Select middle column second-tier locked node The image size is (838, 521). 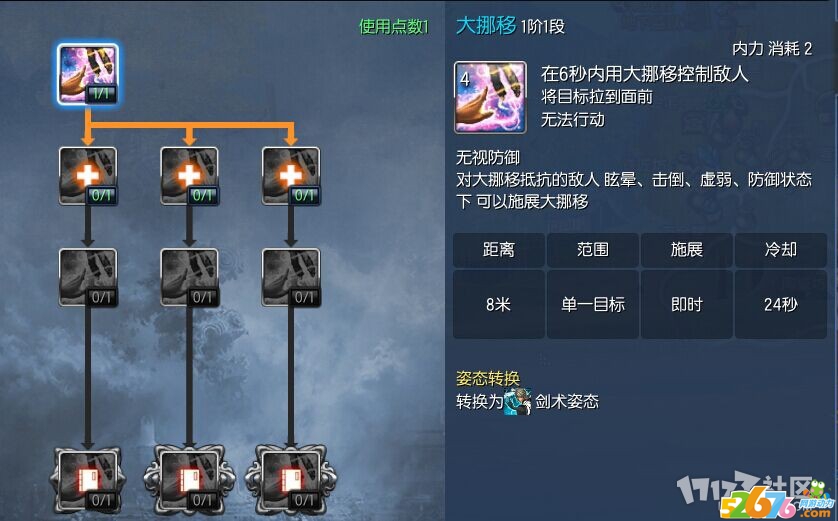189,277
